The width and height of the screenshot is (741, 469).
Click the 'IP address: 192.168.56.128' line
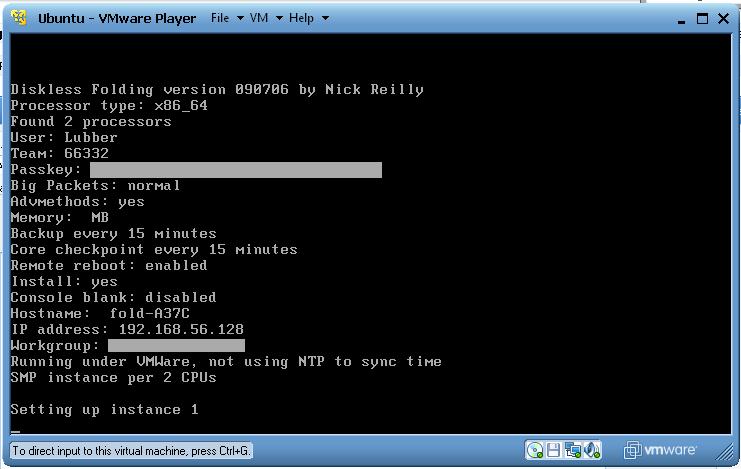pos(127,330)
